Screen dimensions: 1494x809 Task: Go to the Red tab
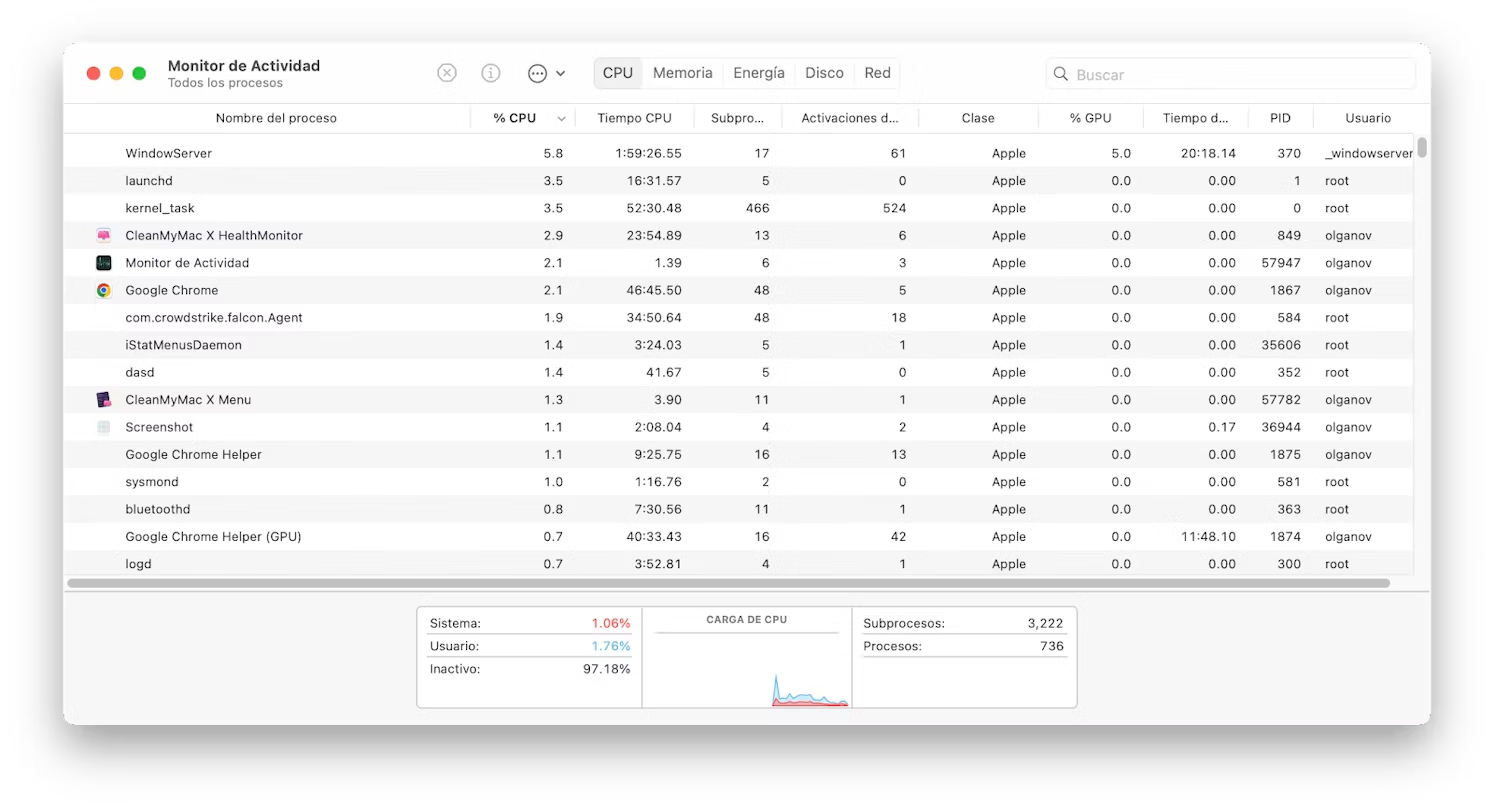coord(878,73)
